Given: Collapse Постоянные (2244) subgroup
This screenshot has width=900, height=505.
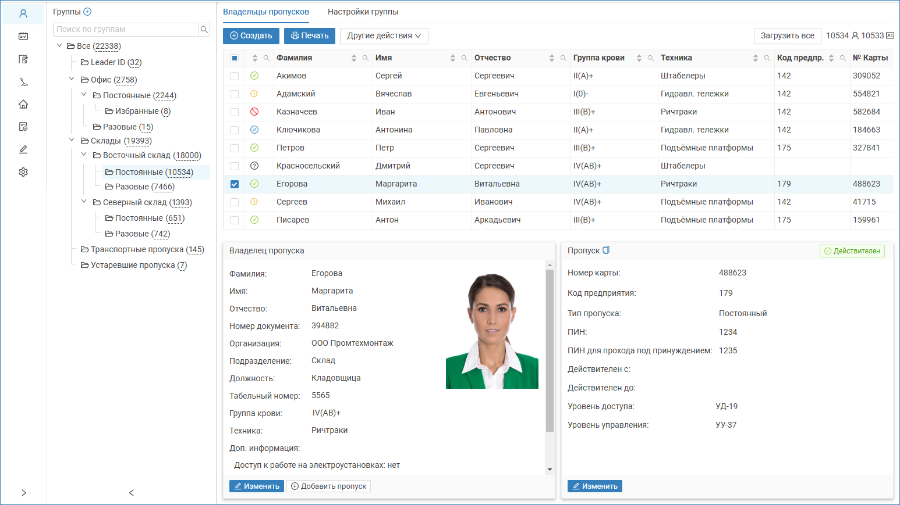Looking at the screenshot, I should (x=84, y=94).
